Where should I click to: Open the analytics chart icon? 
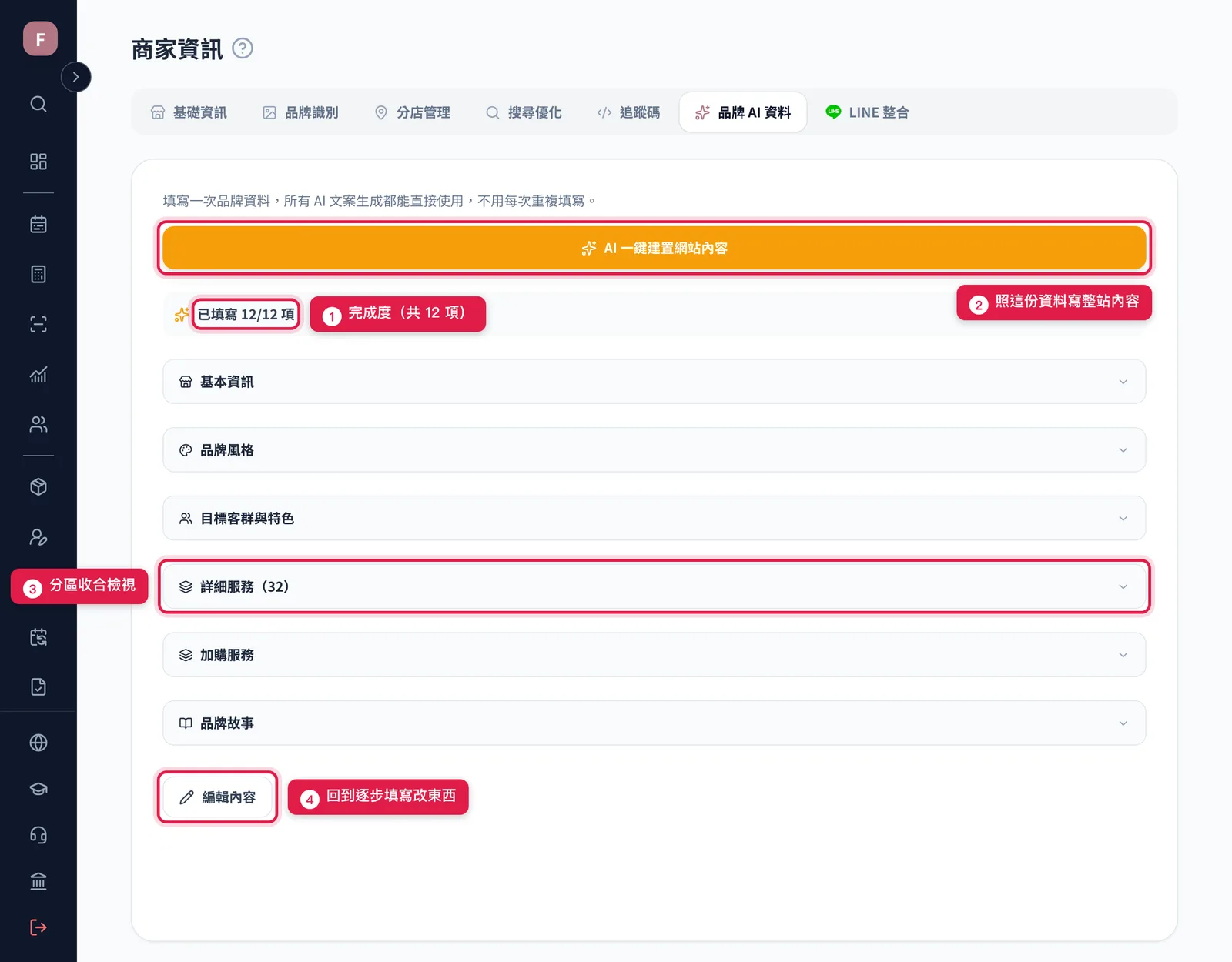coord(38,374)
